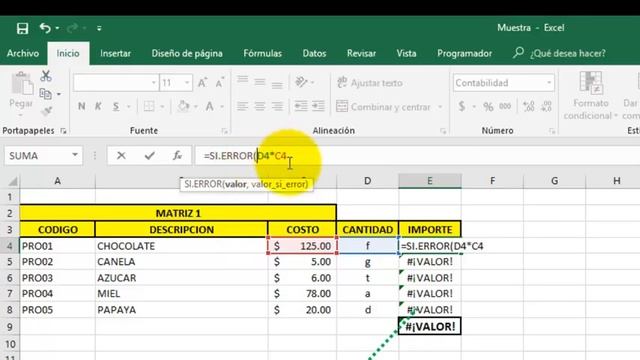Open the Portapapeles dialog launcher
640x360 pixels.
click(63, 131)
